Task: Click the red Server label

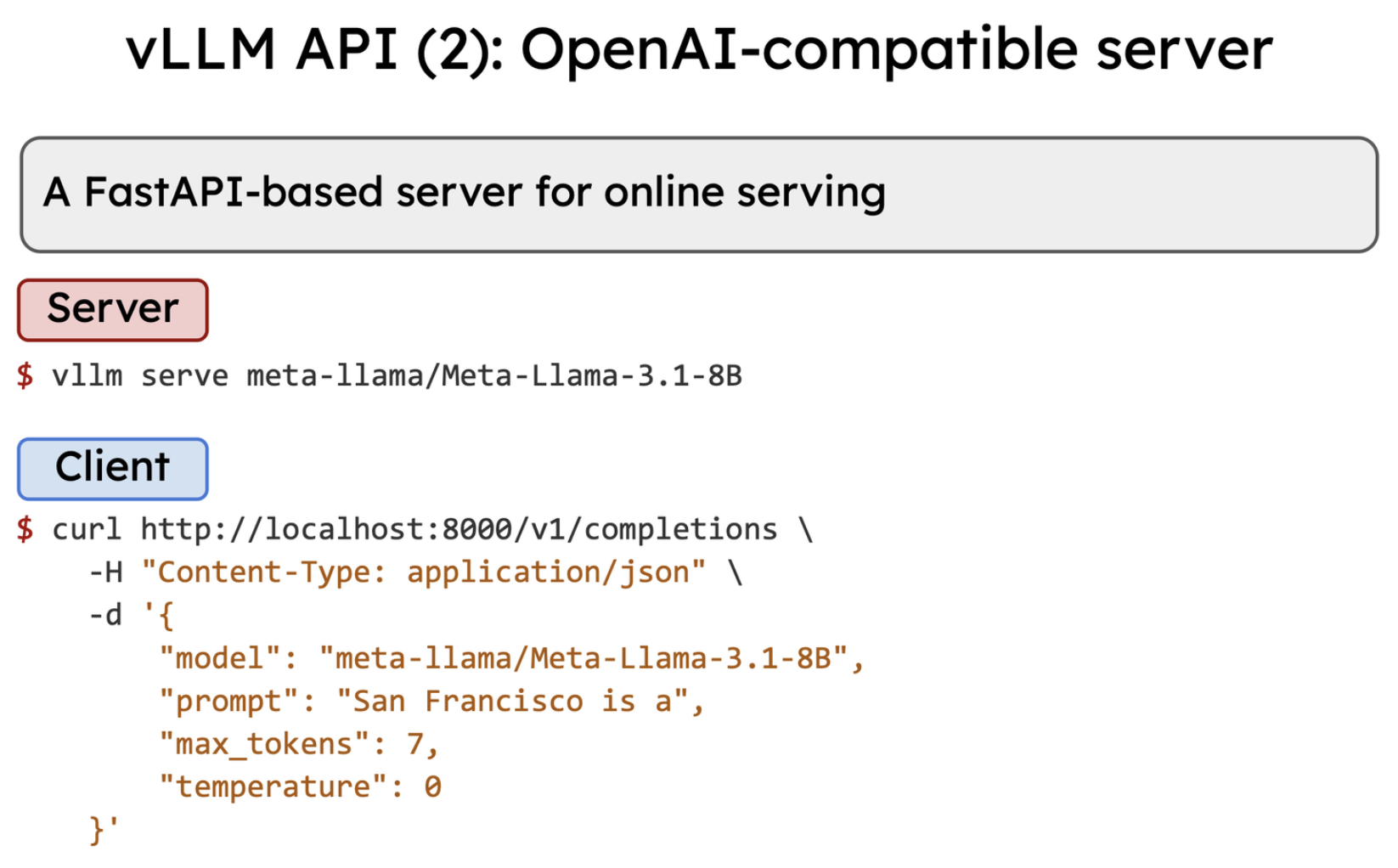Action: [113, 309]
